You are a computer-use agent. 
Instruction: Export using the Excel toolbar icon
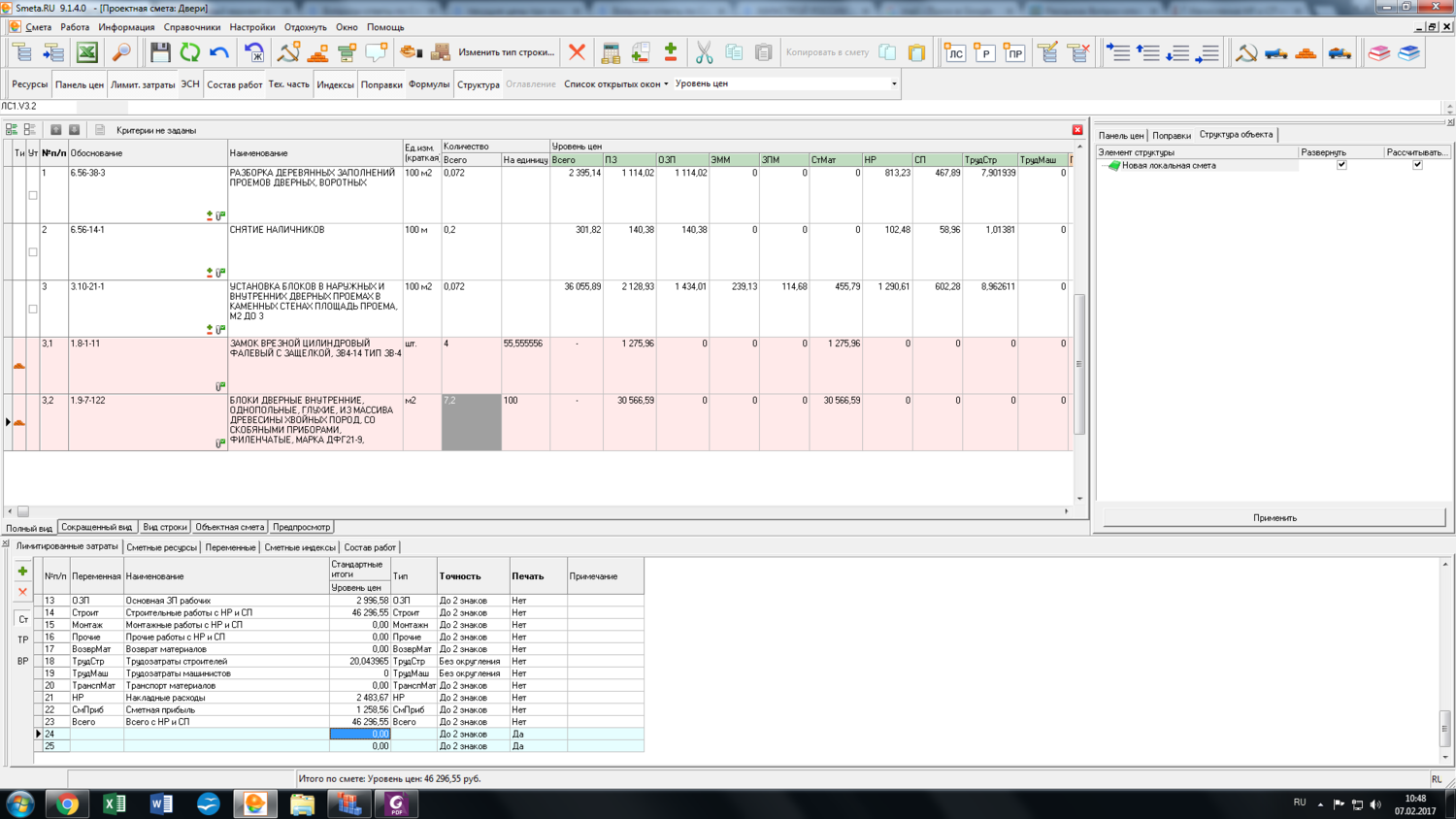click(x=87, y=52)
